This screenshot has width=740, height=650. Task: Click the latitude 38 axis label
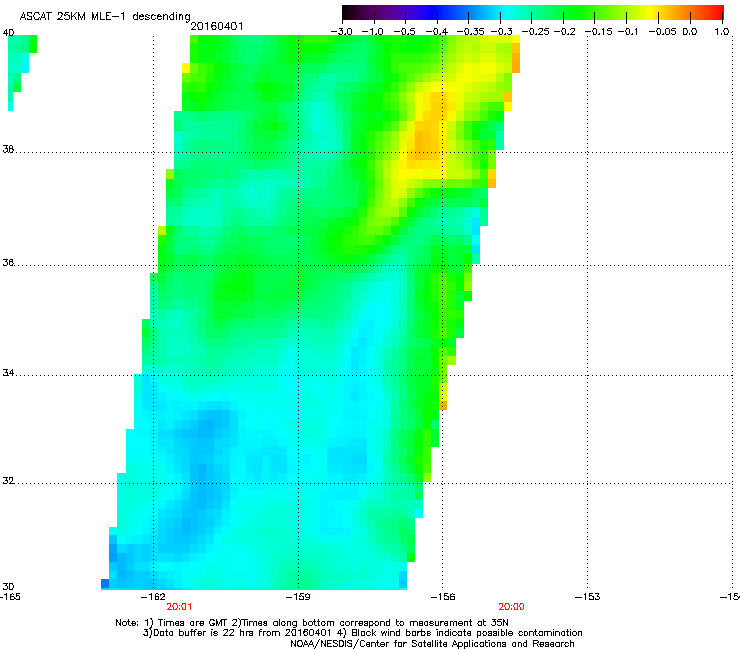(8, 149)
